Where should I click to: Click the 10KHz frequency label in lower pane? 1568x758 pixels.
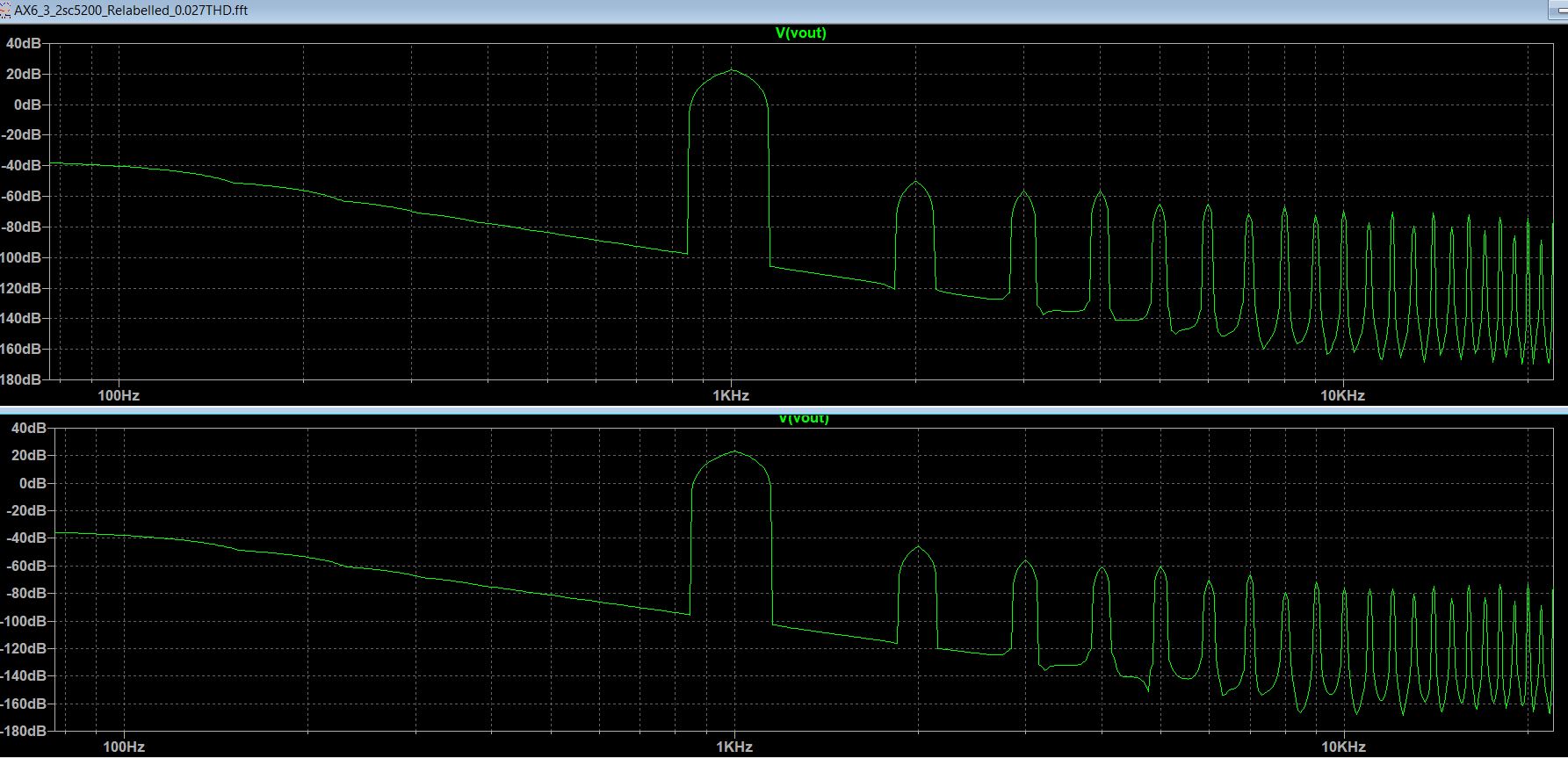click(1344, 747)
